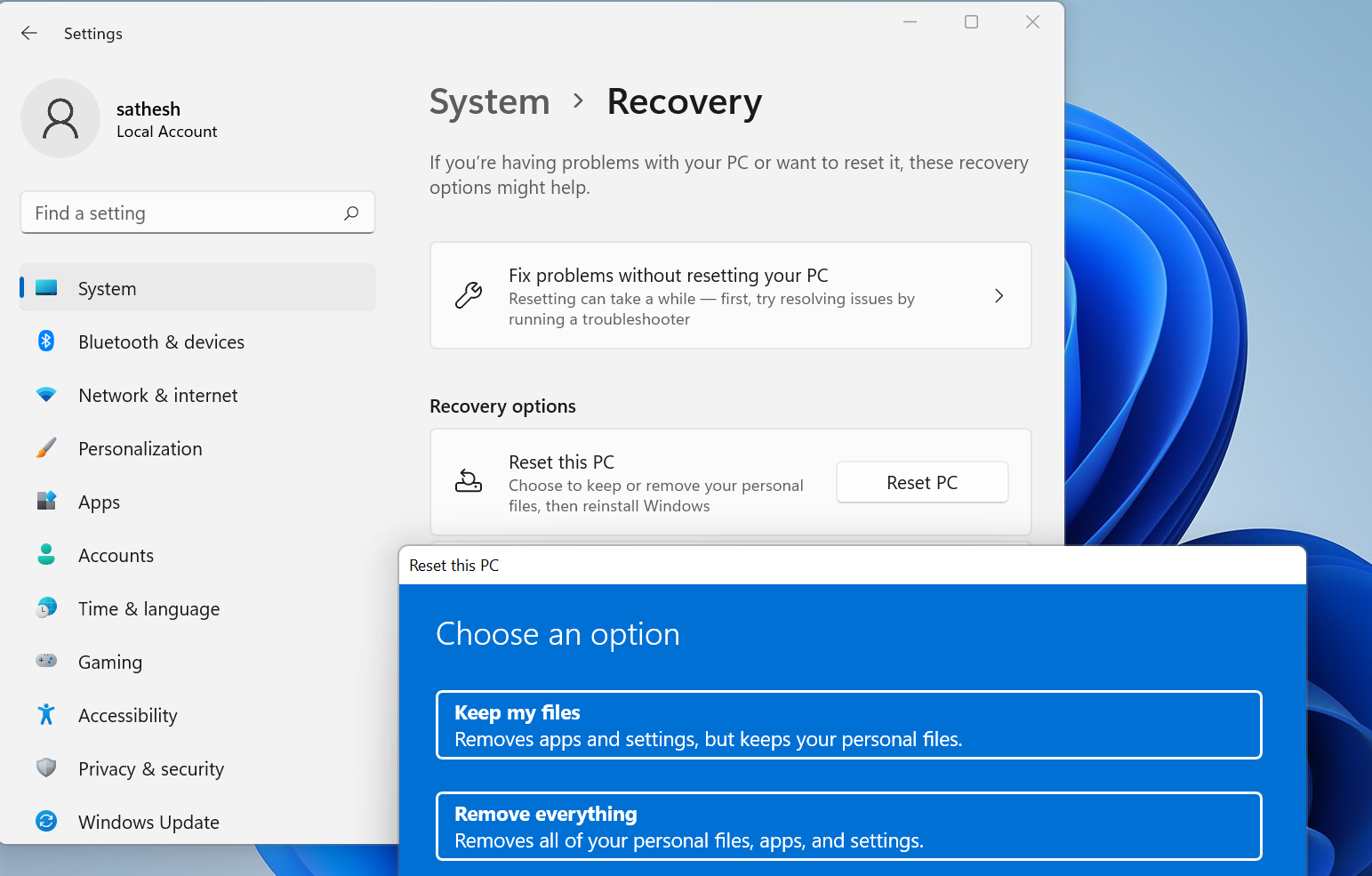Click the Choose an option heading
Image resolution: width=1372 pixels, height=876 pixels.
(x=558, y=634)
